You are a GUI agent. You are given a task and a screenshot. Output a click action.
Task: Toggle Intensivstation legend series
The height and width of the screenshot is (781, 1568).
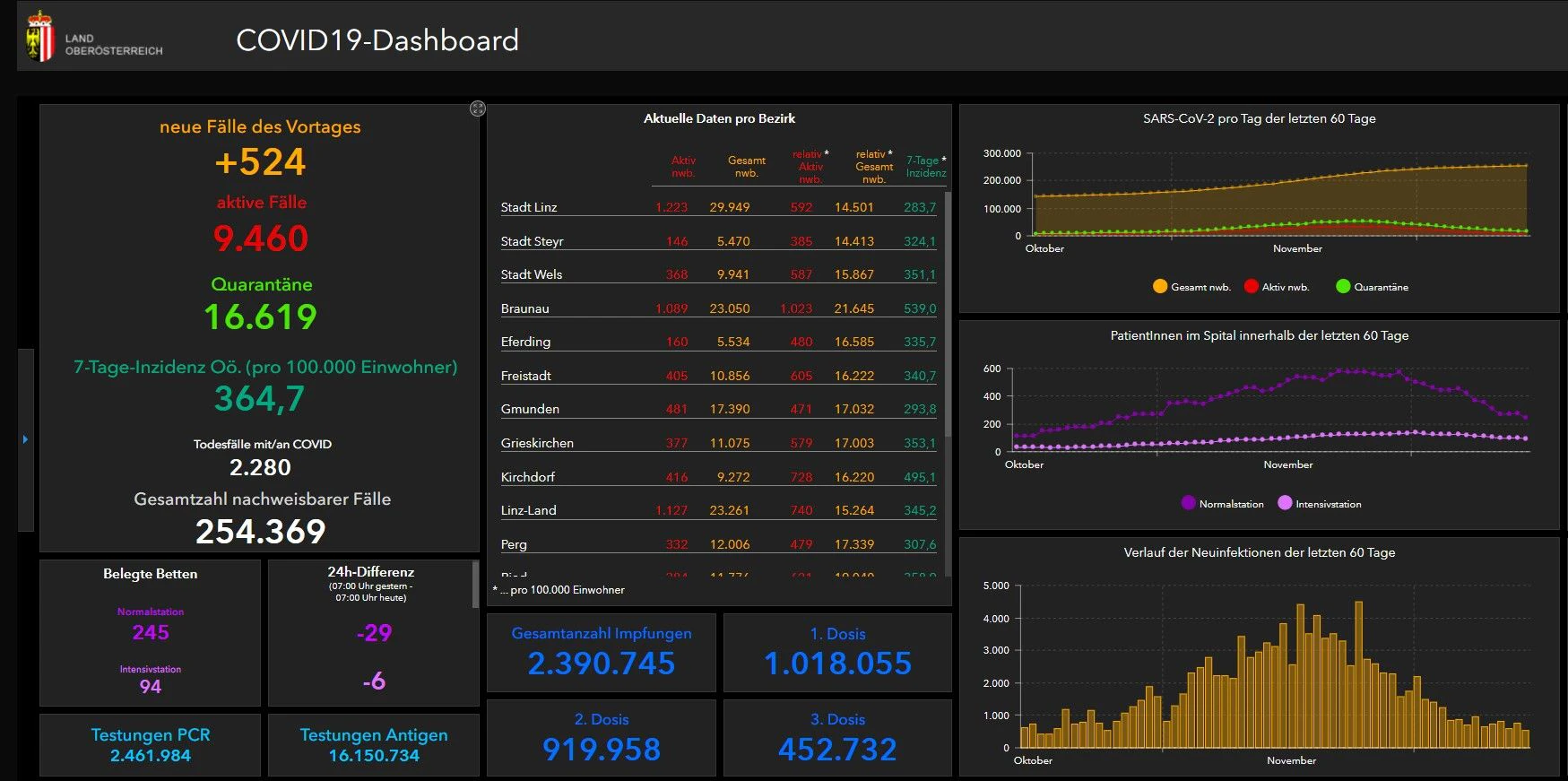1320,504
